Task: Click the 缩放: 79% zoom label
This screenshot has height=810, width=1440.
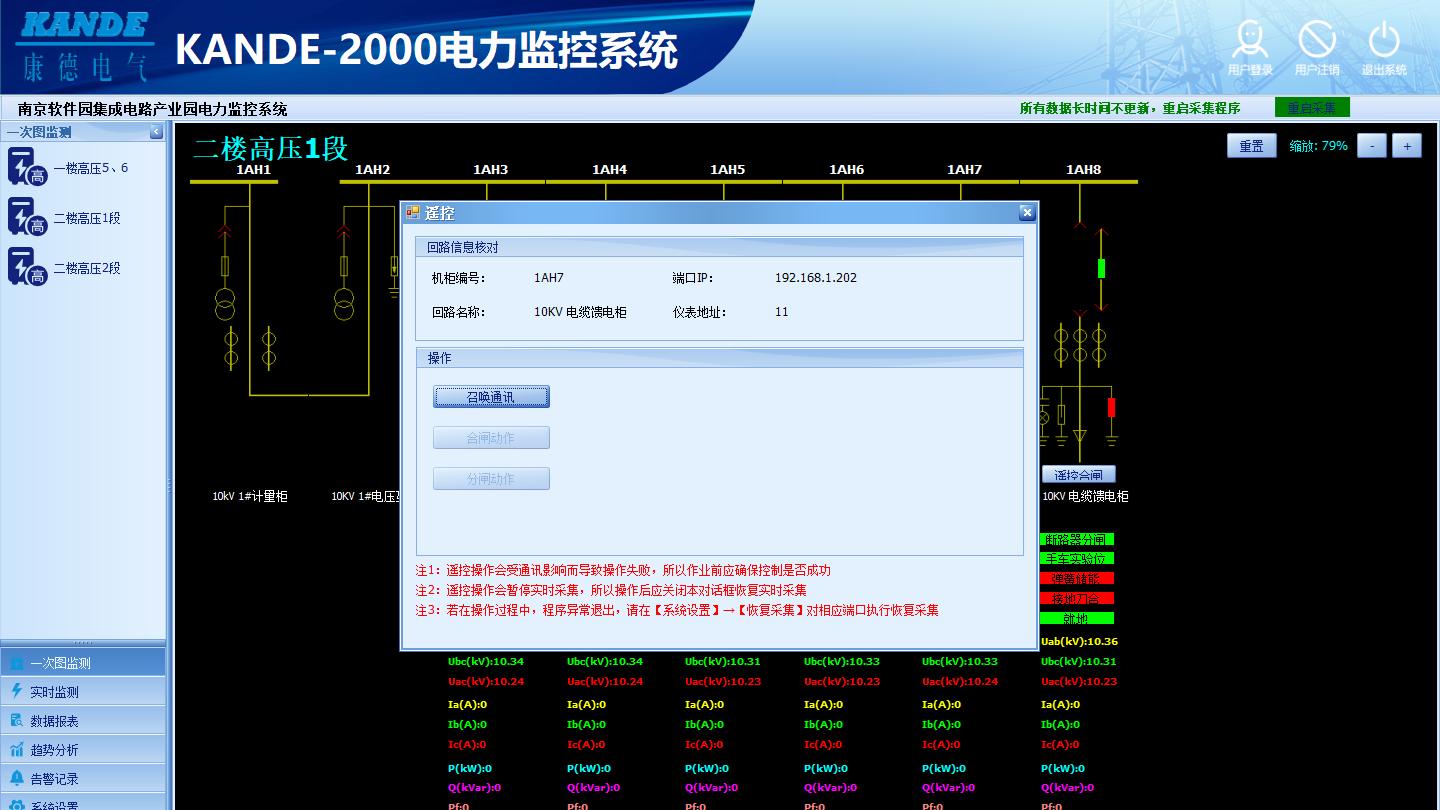Action: point(1318,146)
